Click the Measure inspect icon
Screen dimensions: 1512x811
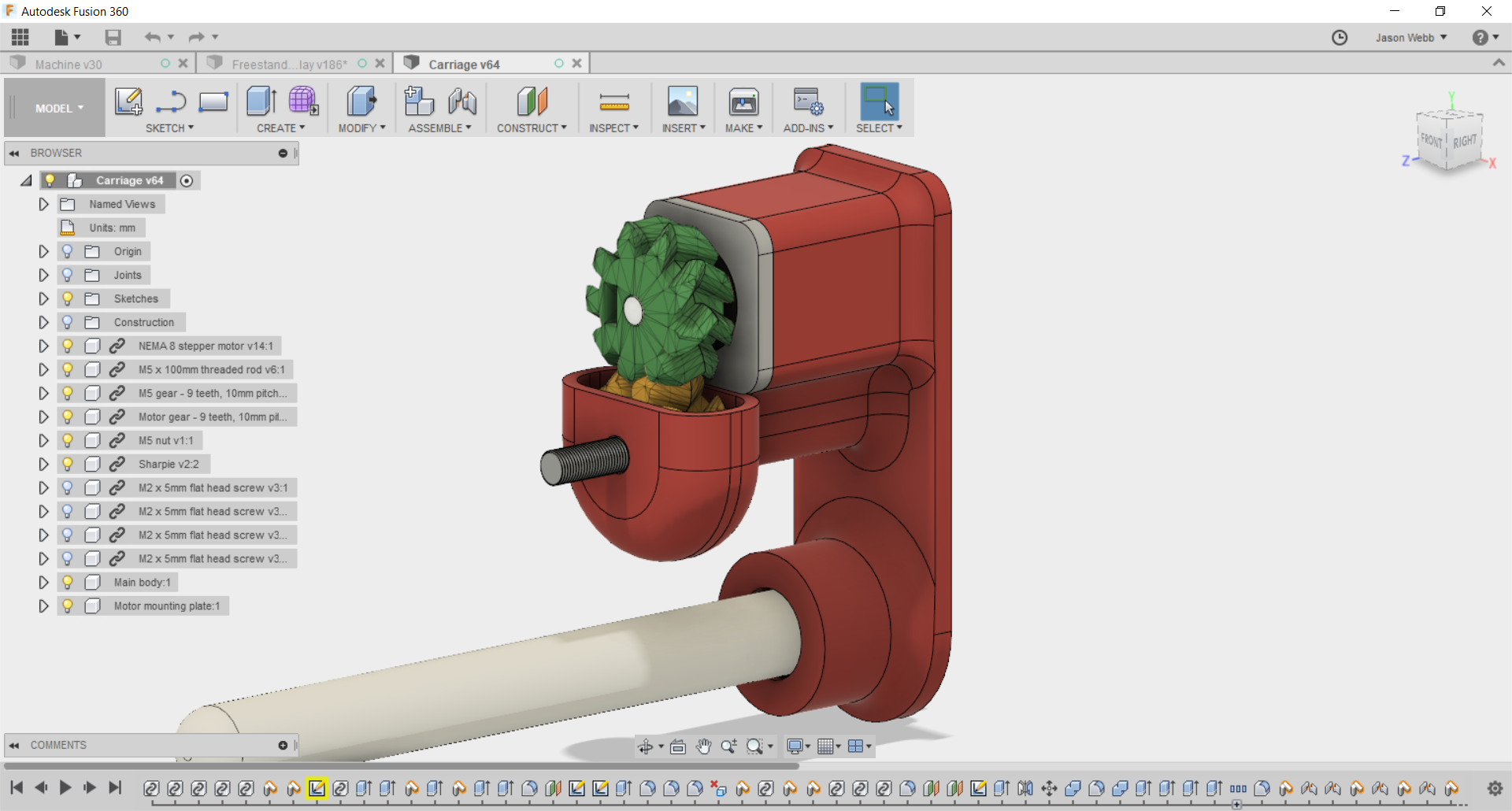pyautogui.click(x=614, y=102)
